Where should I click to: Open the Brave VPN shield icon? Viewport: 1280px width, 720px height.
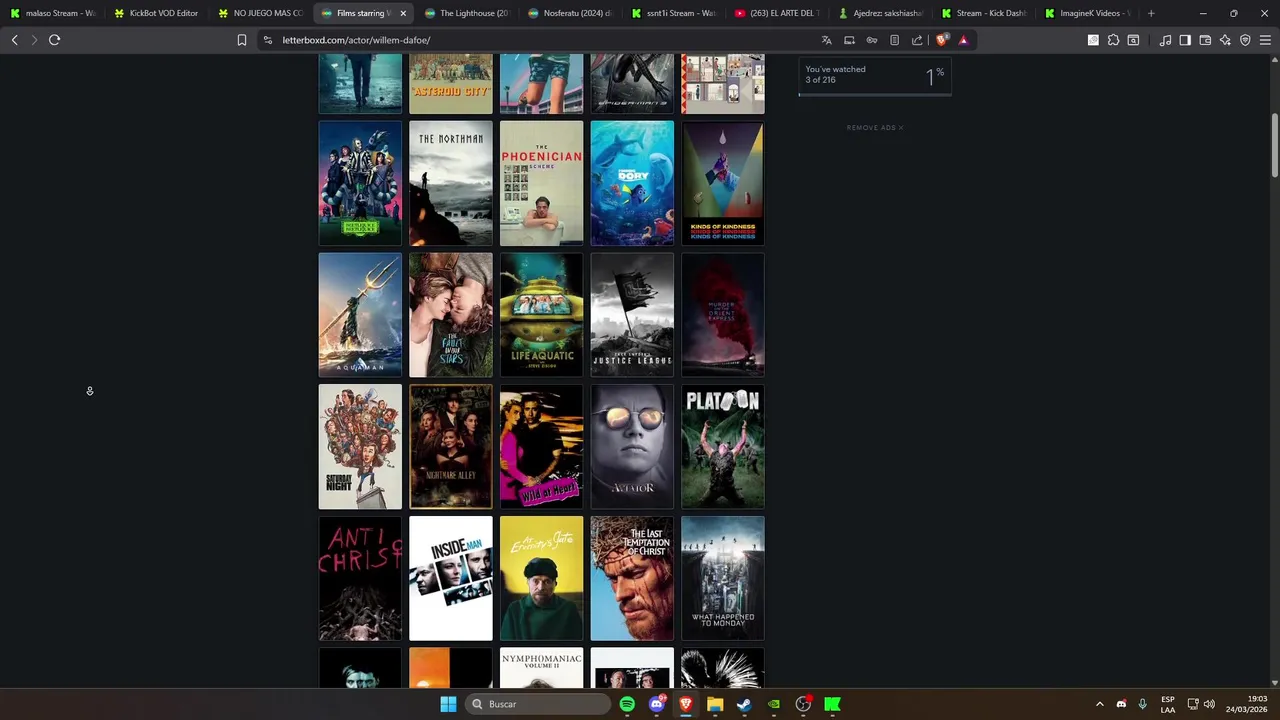pyautogui.click(x=1245, y=40)
